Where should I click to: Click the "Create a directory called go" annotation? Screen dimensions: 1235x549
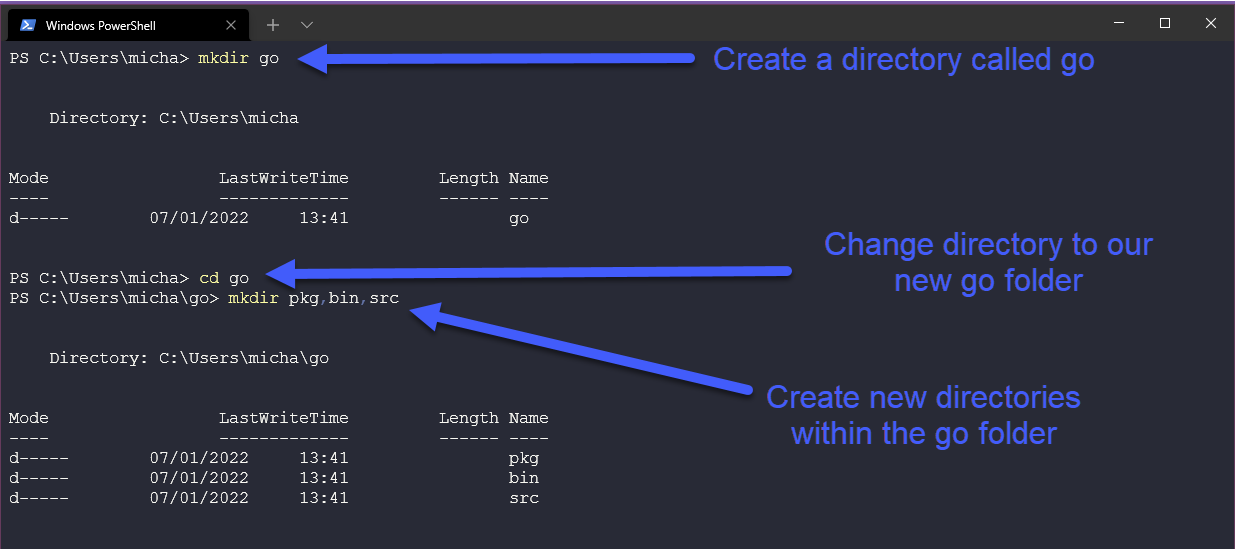[903, 60]
